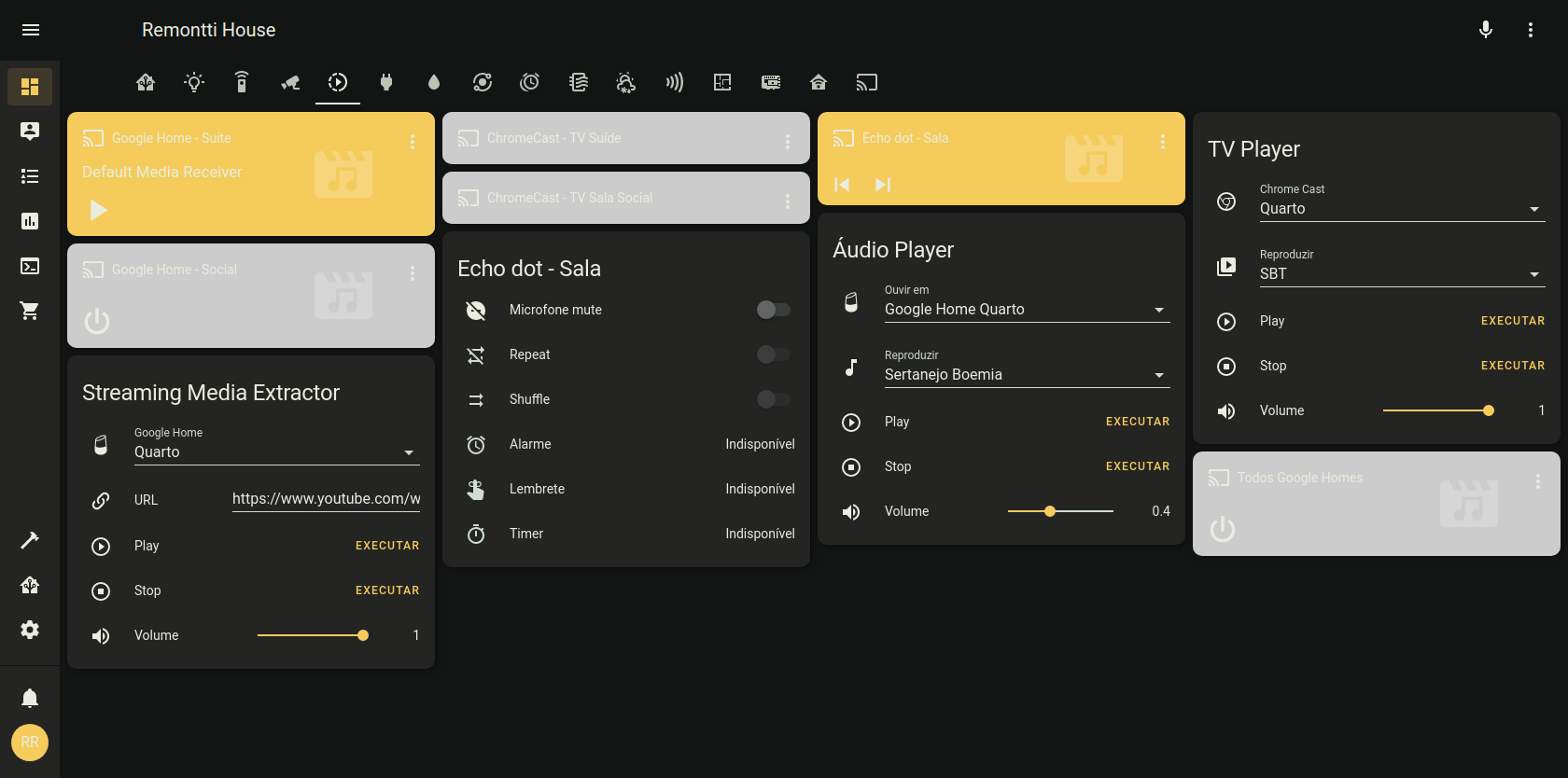Go to the home assistant tab

[146, 82]
